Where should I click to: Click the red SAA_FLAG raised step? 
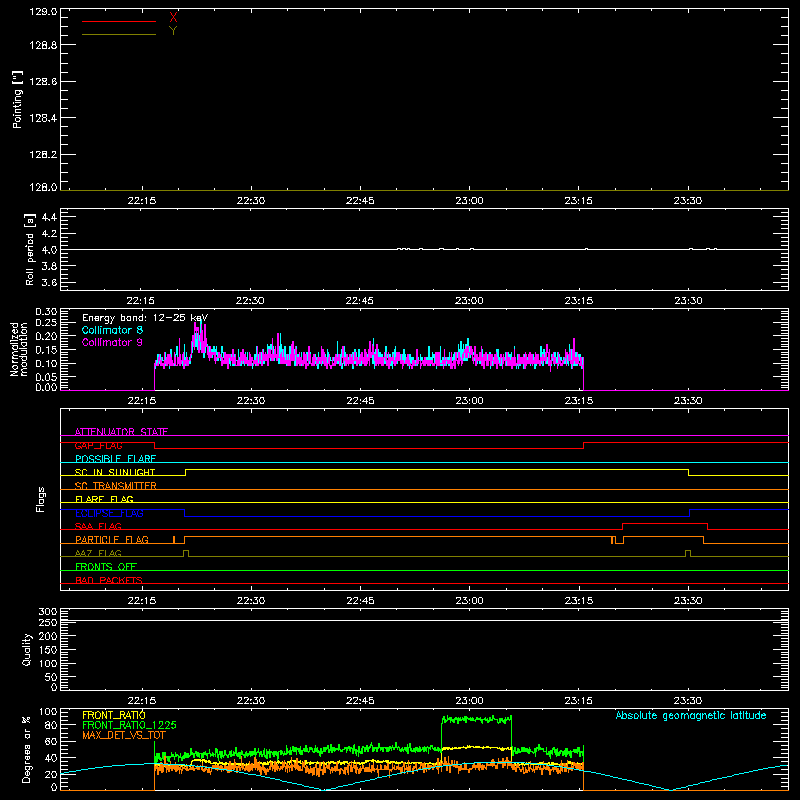tap(665, 524)
